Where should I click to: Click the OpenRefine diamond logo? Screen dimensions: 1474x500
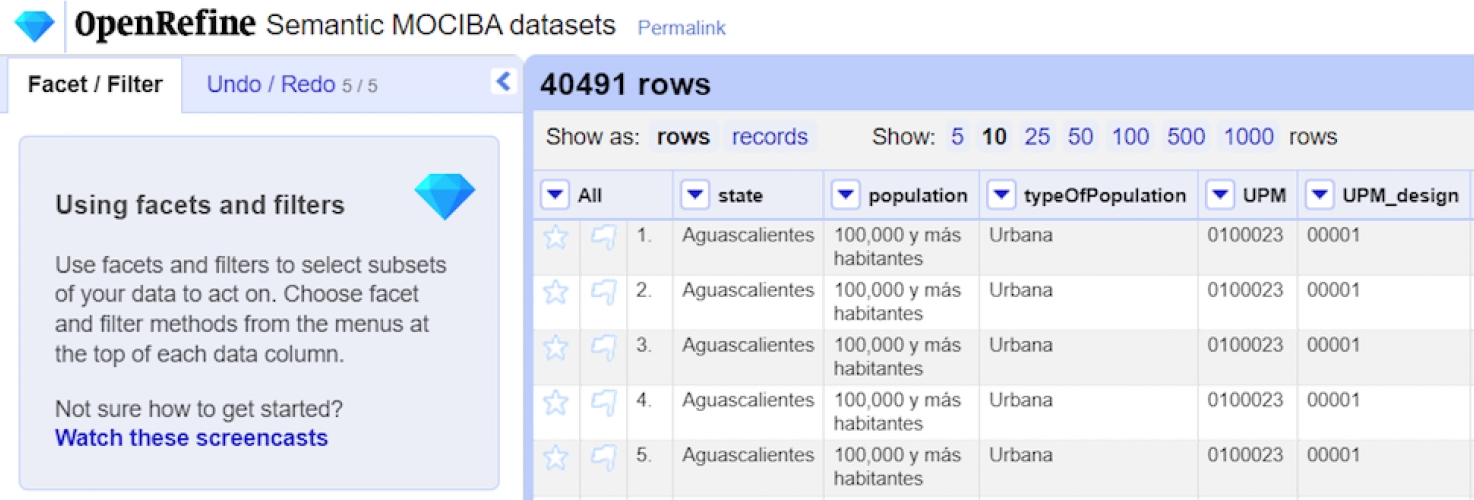pyautogui.click(x=34, y=26)
